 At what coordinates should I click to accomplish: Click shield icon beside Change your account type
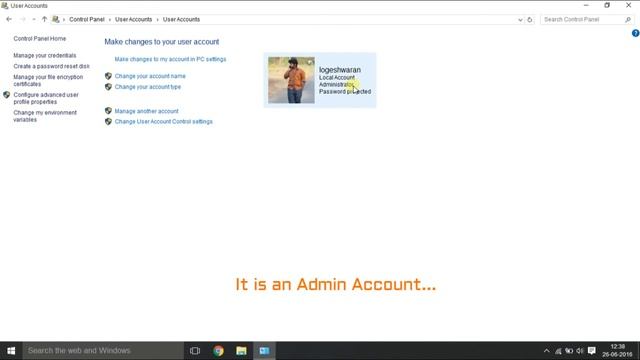(108, 87)
